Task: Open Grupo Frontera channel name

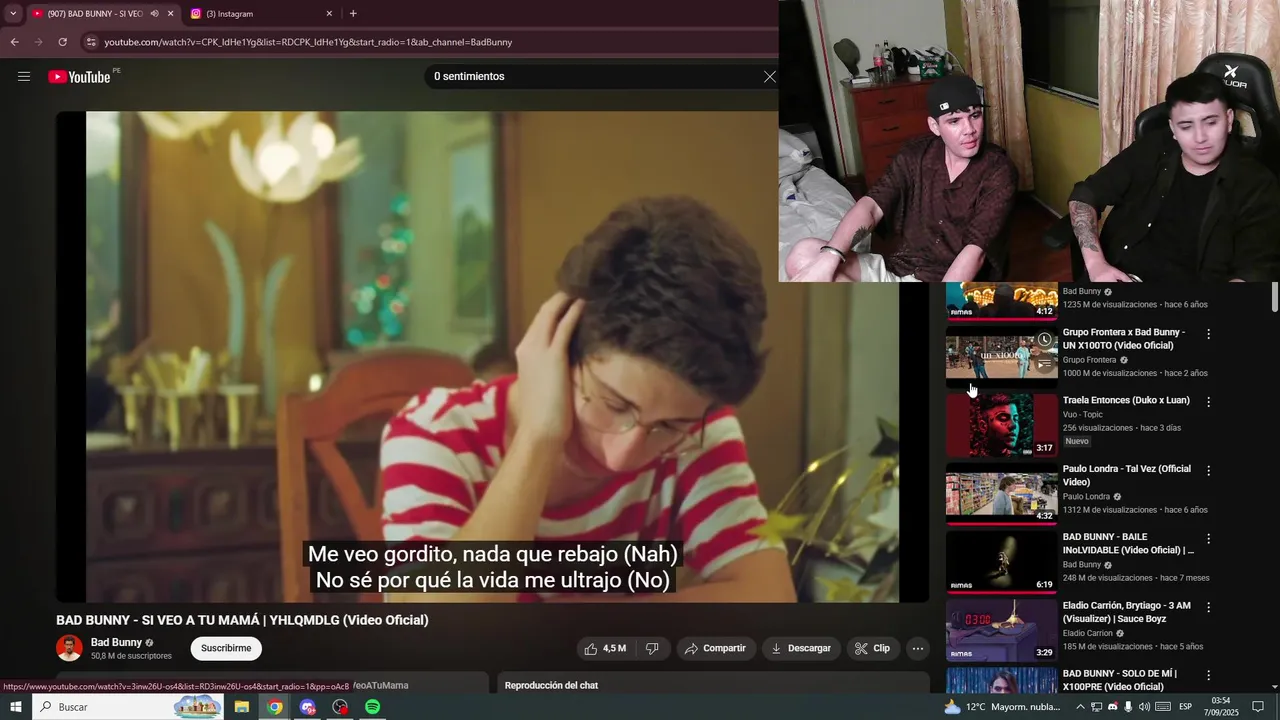Action: coord(1089,360)
